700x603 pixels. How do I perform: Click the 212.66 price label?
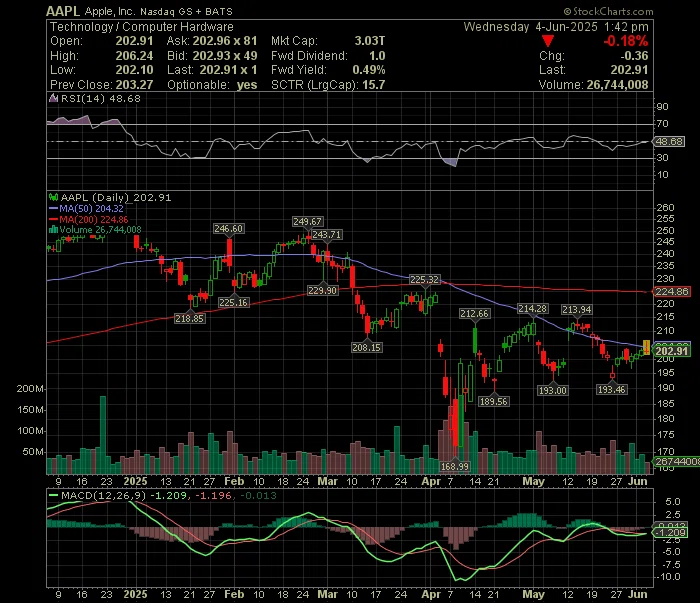click(x=475, y=314)
